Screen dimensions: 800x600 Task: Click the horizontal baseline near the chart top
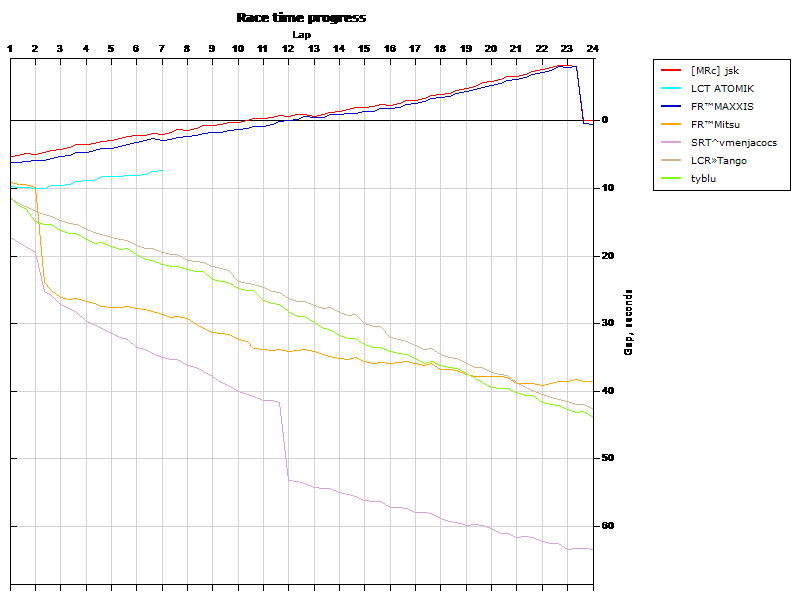point(300,122)
